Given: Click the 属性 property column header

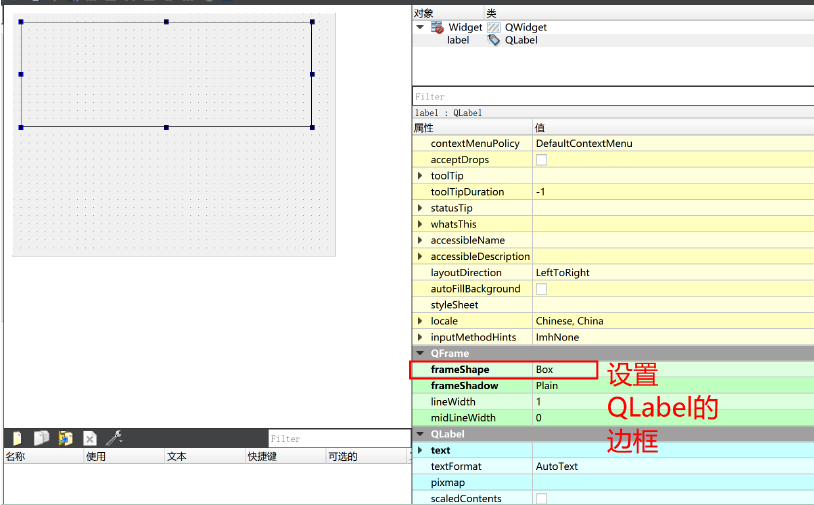Looking at the screenshot, I should point(472,128).
